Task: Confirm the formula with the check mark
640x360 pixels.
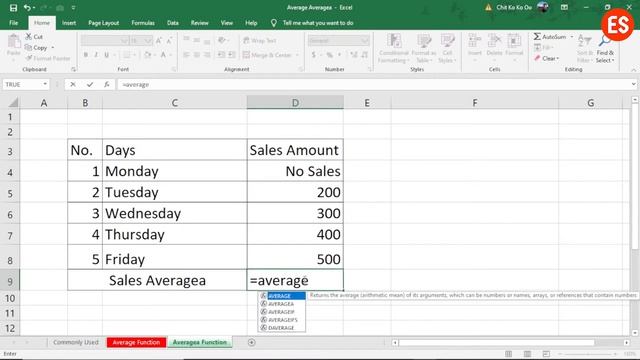Action: [x=90, y=84]
